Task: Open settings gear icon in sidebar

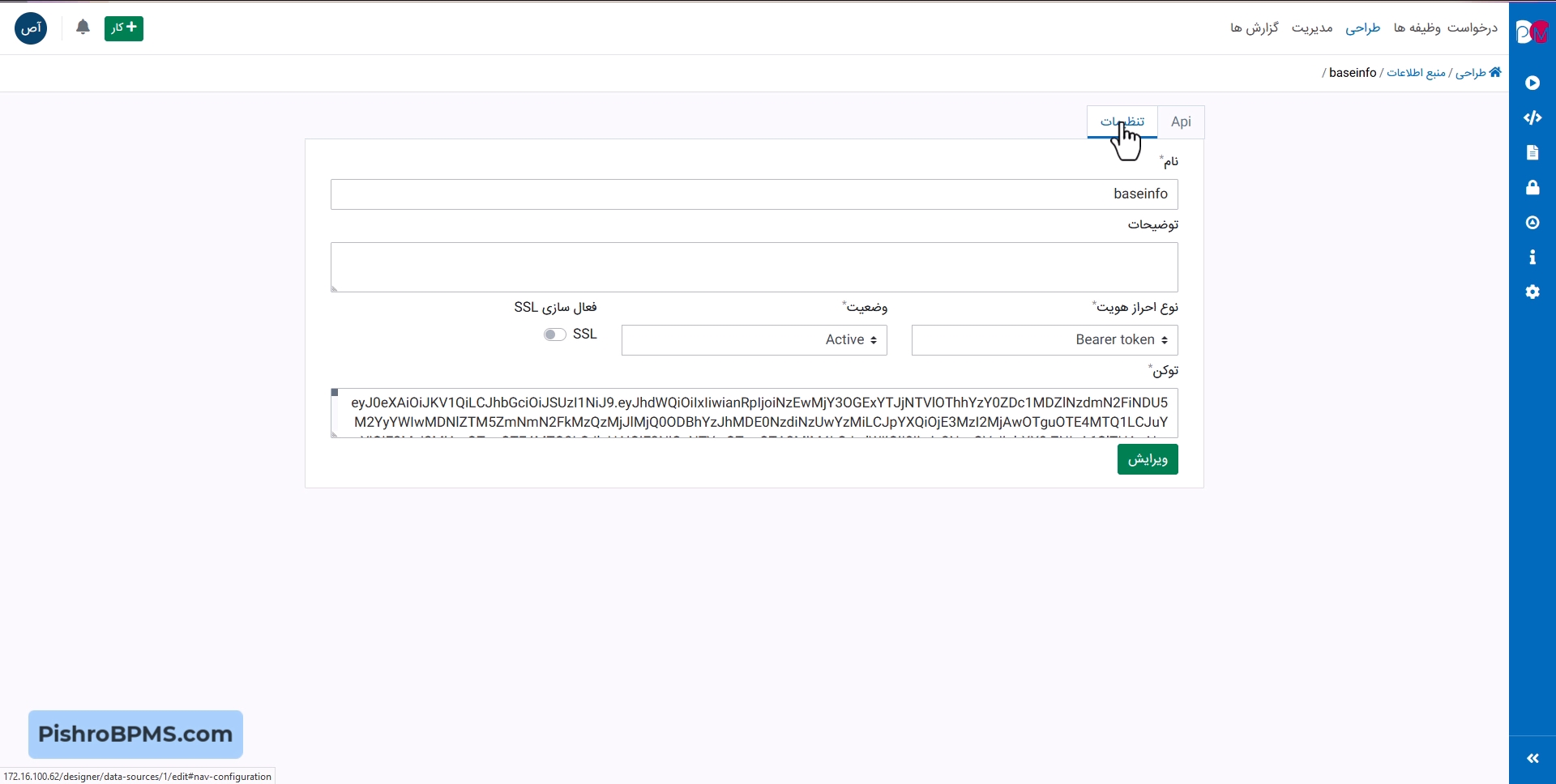Action: tap(1532, 292)
